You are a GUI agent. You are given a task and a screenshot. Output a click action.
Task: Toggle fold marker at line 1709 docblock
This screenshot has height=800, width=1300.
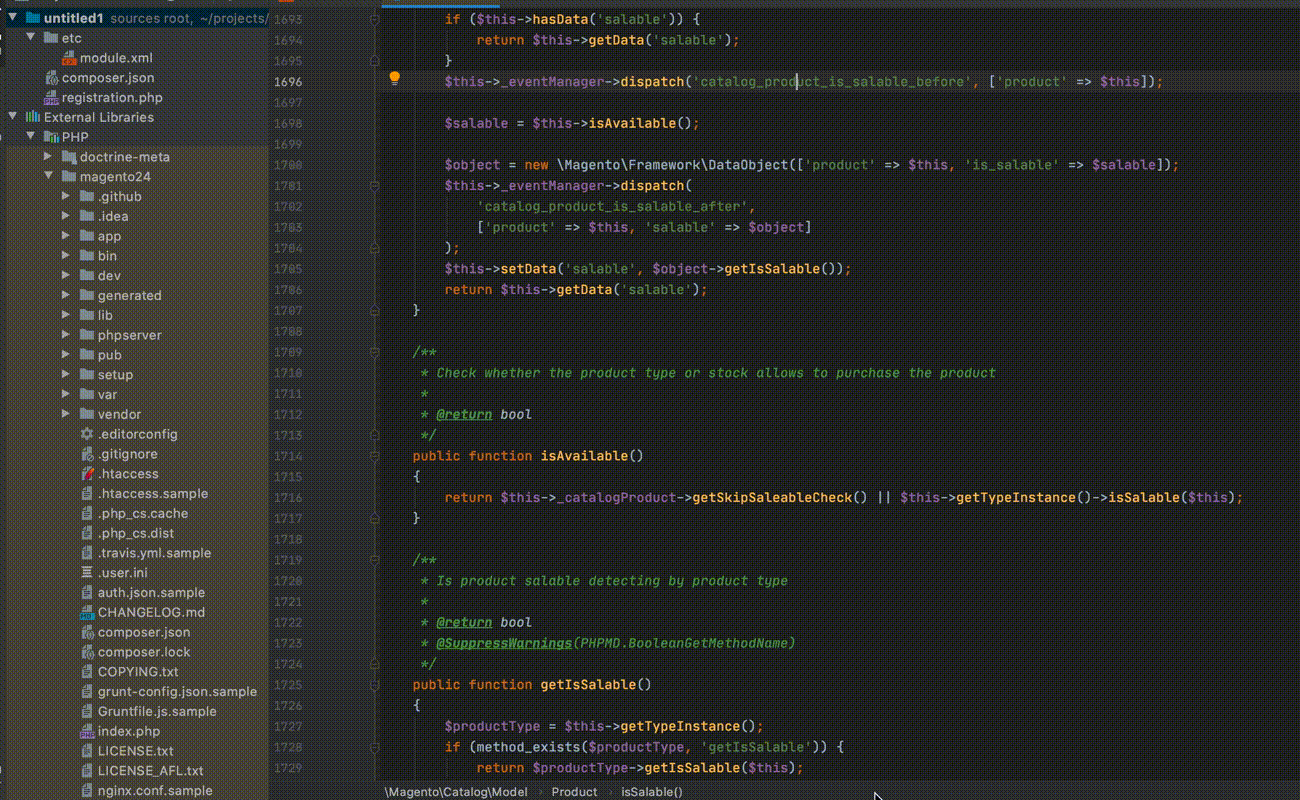click(374, 352)
